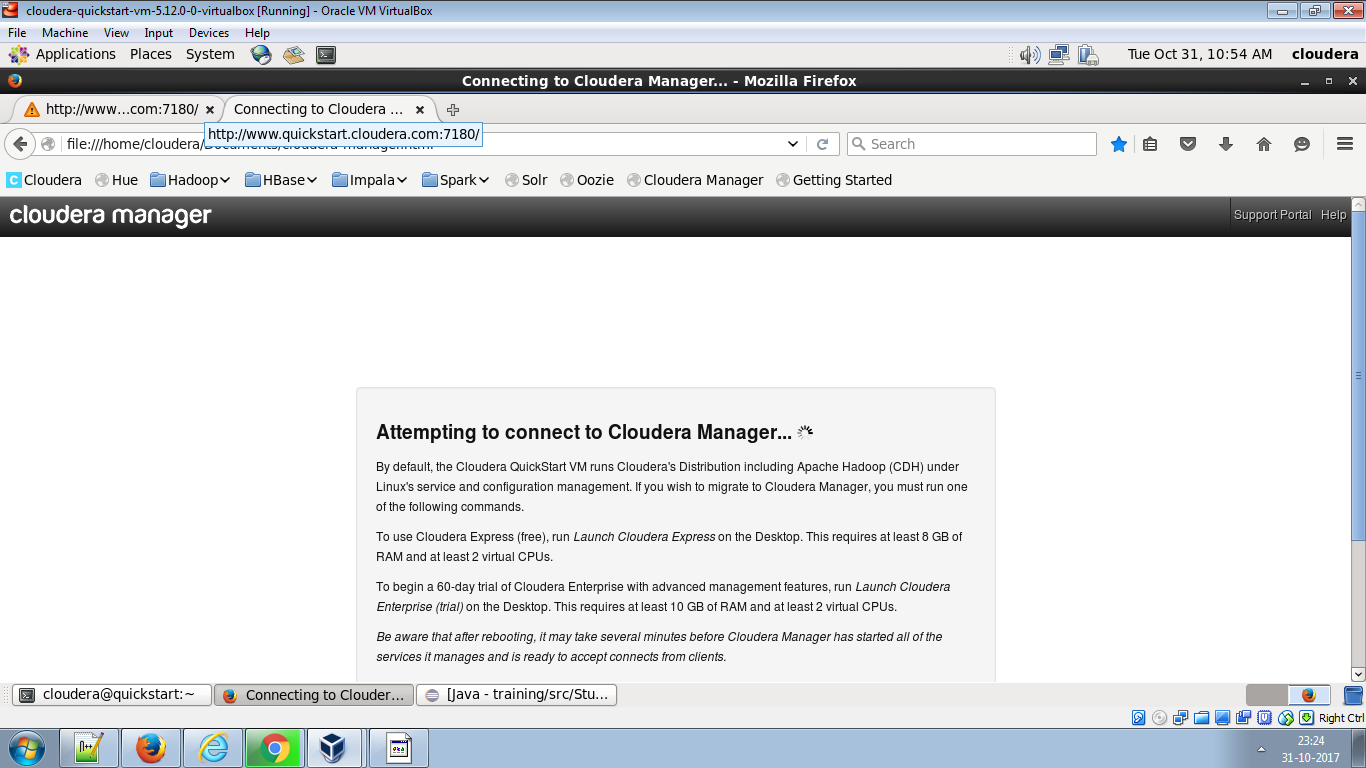Launch Google Chrome from the bottom taskbar
The width and height of the screenshot is (1366, 768).
tap(273, 746)
